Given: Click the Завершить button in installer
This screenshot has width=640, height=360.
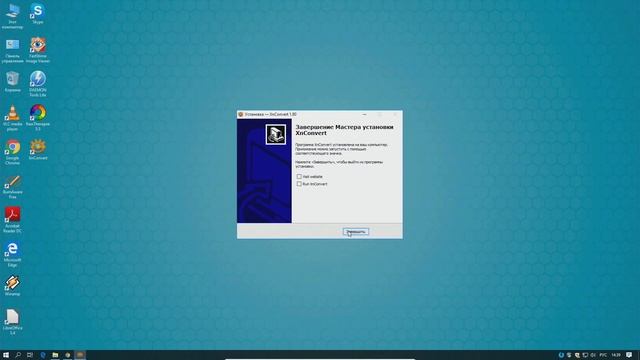Looking at the screenshot, I should click(356, 232).
